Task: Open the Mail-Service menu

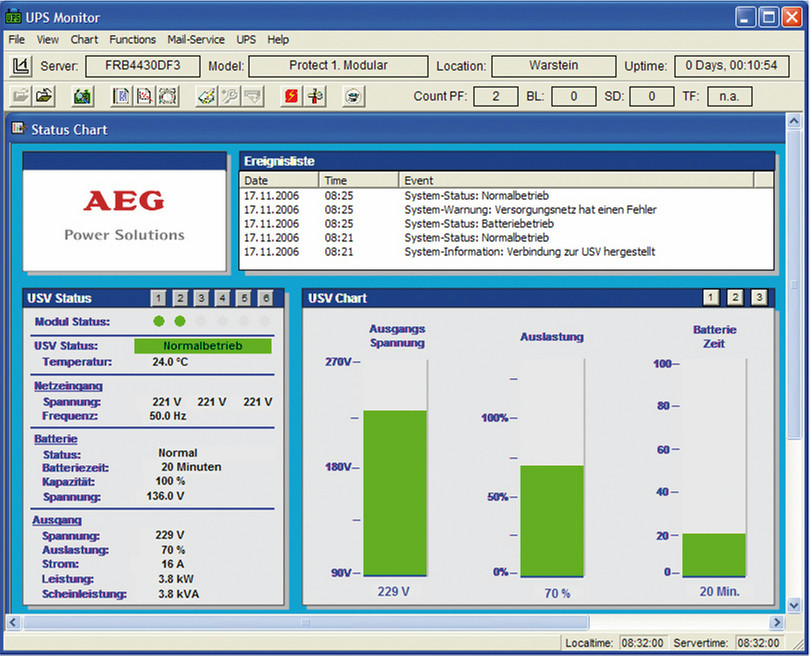Action: tap(196, 40)
